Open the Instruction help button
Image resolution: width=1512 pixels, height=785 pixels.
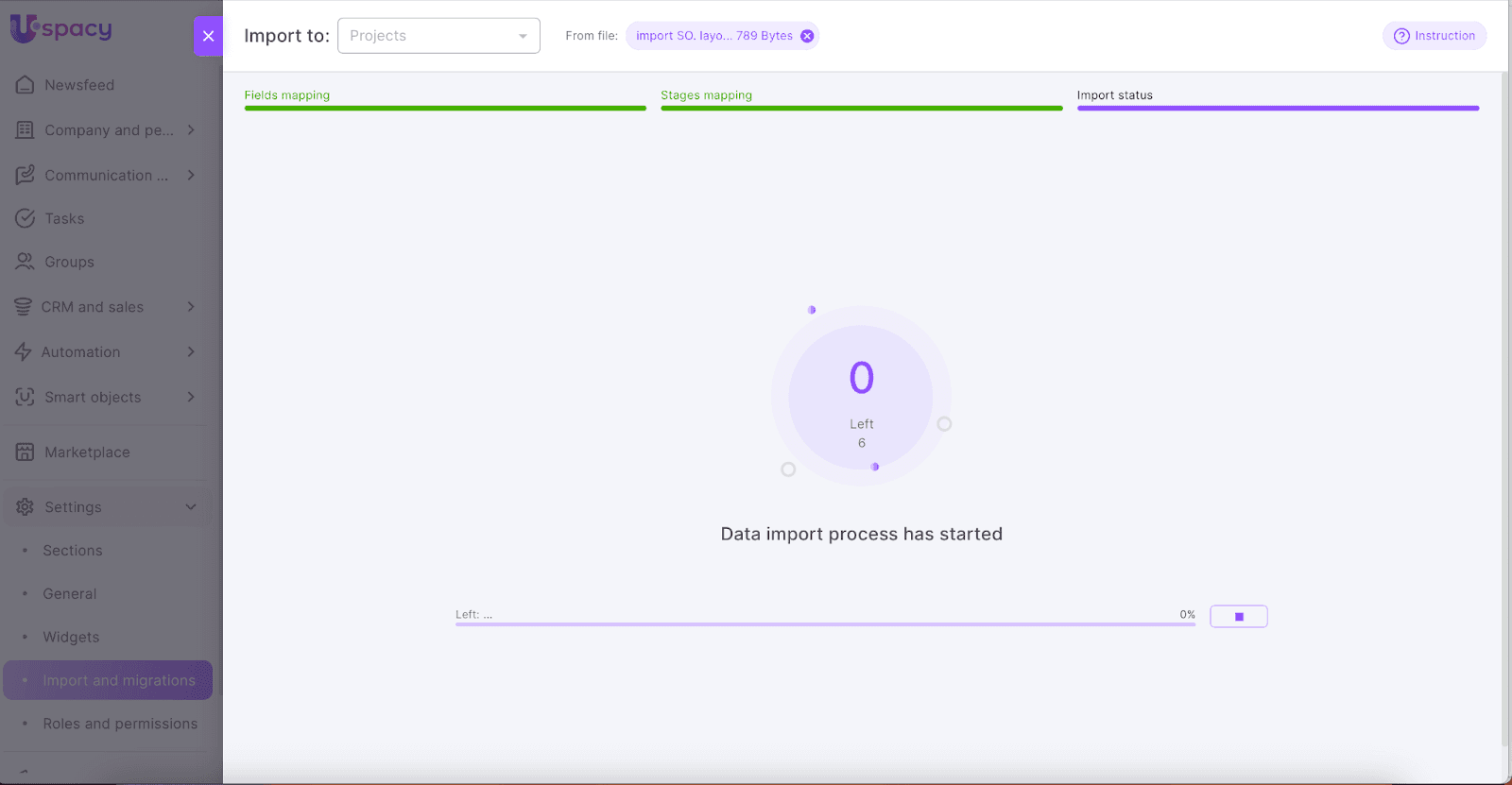click(x=1434, y=36)
